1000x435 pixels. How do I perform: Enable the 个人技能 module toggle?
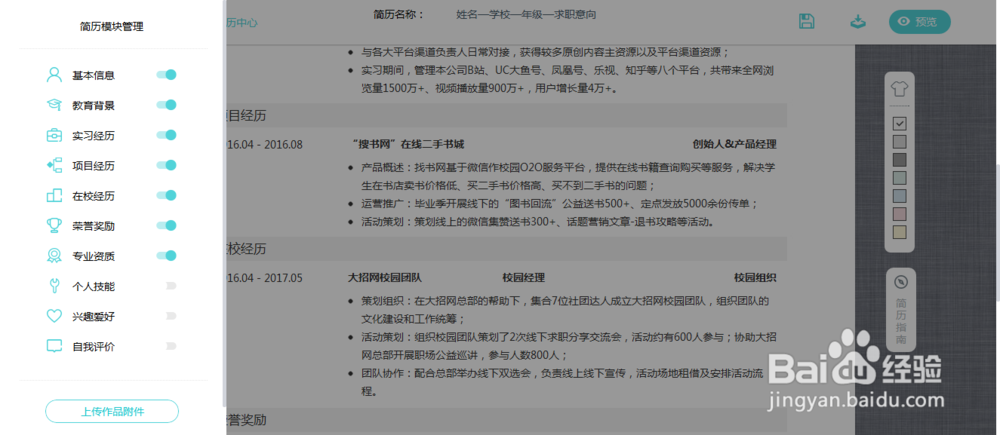(170, 286)
